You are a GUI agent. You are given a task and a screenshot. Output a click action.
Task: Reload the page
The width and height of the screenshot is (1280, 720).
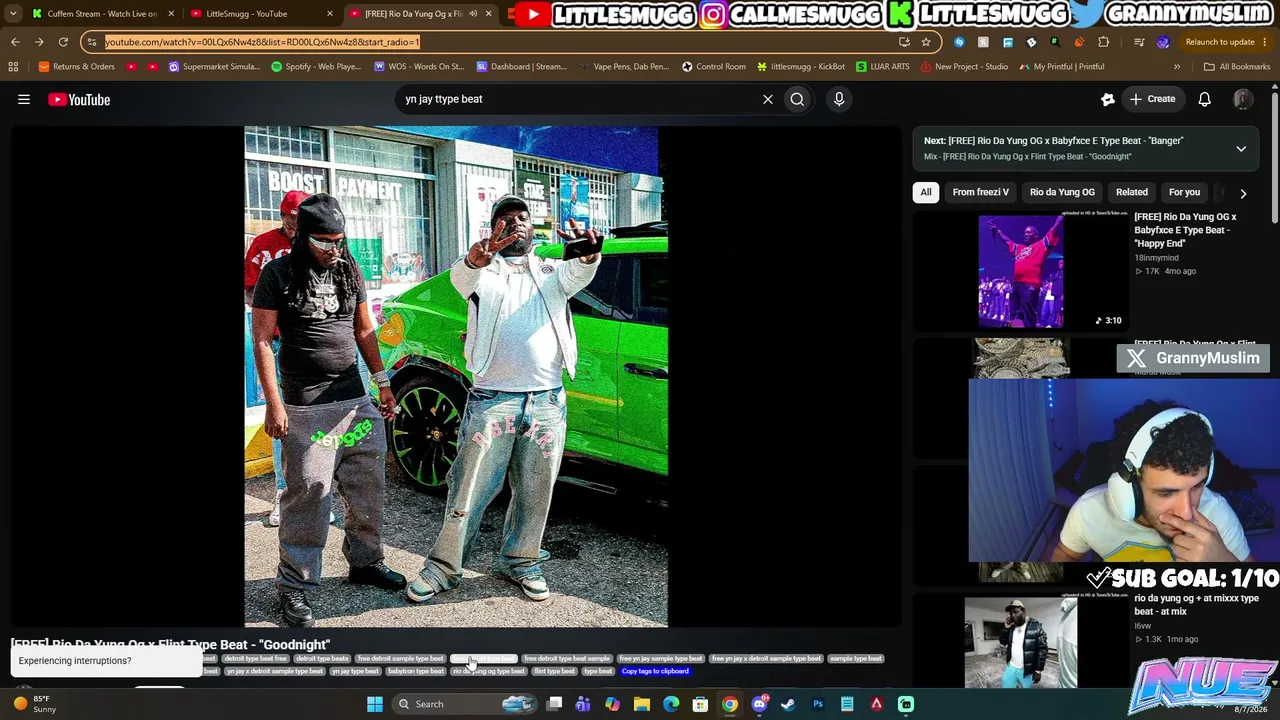[x=63, y=42]
